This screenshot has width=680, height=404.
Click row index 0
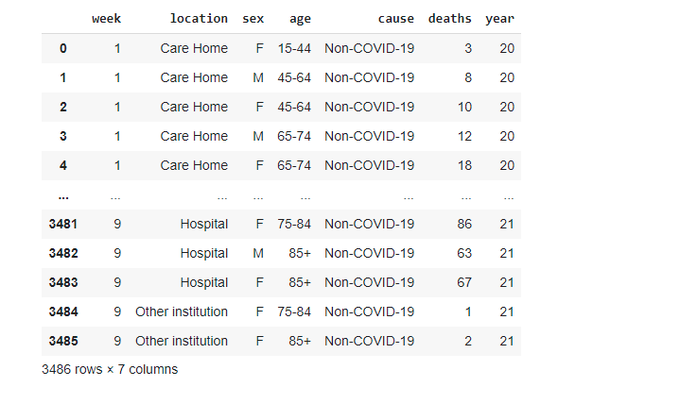coord(63,48)
